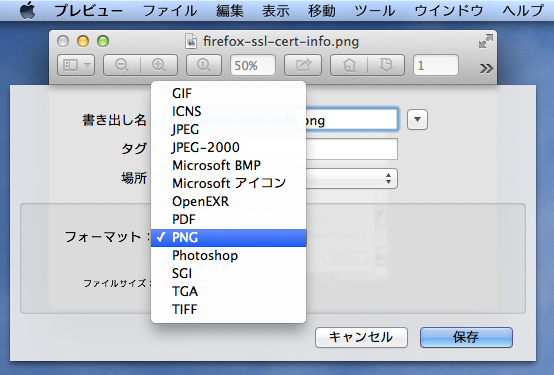Click the rotate left toolbar icon
554x375 pixels.
pos(349,65)
